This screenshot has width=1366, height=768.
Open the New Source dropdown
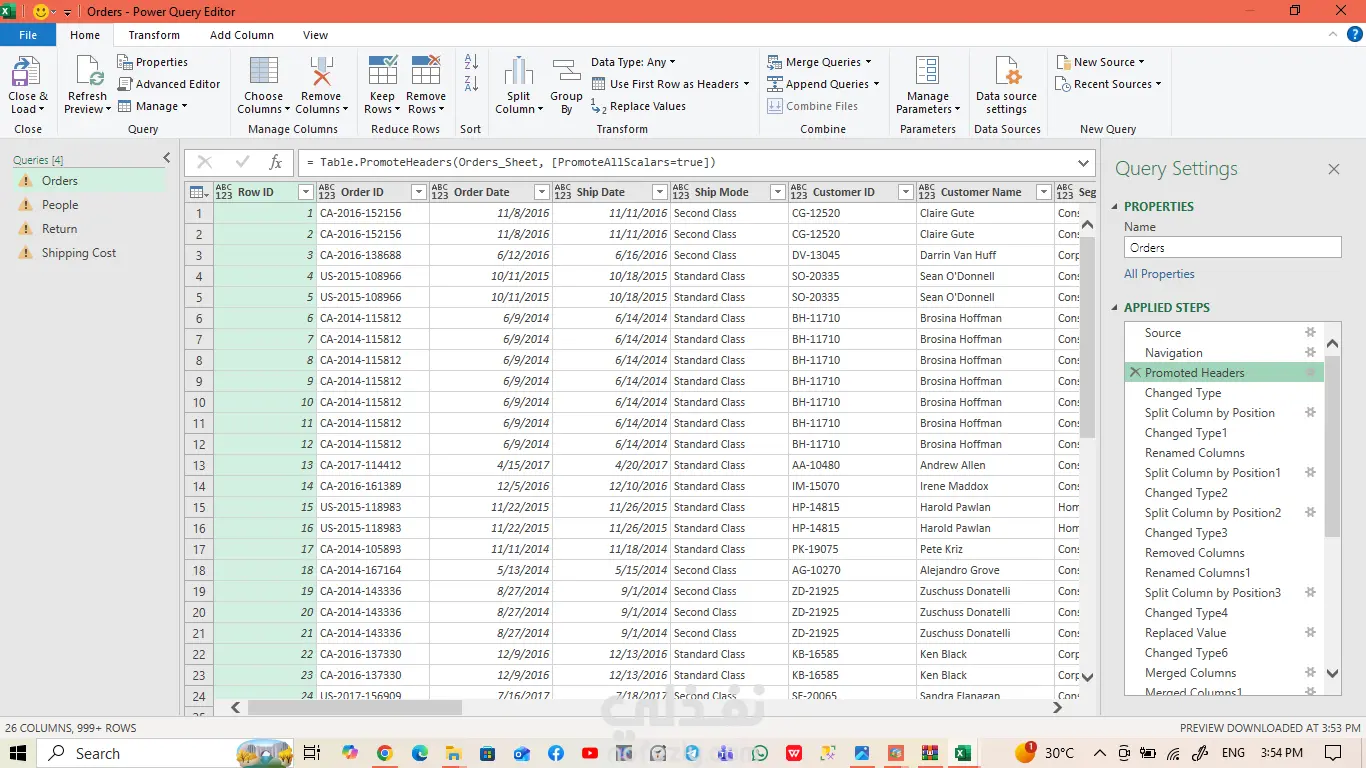coord(1100,62)
